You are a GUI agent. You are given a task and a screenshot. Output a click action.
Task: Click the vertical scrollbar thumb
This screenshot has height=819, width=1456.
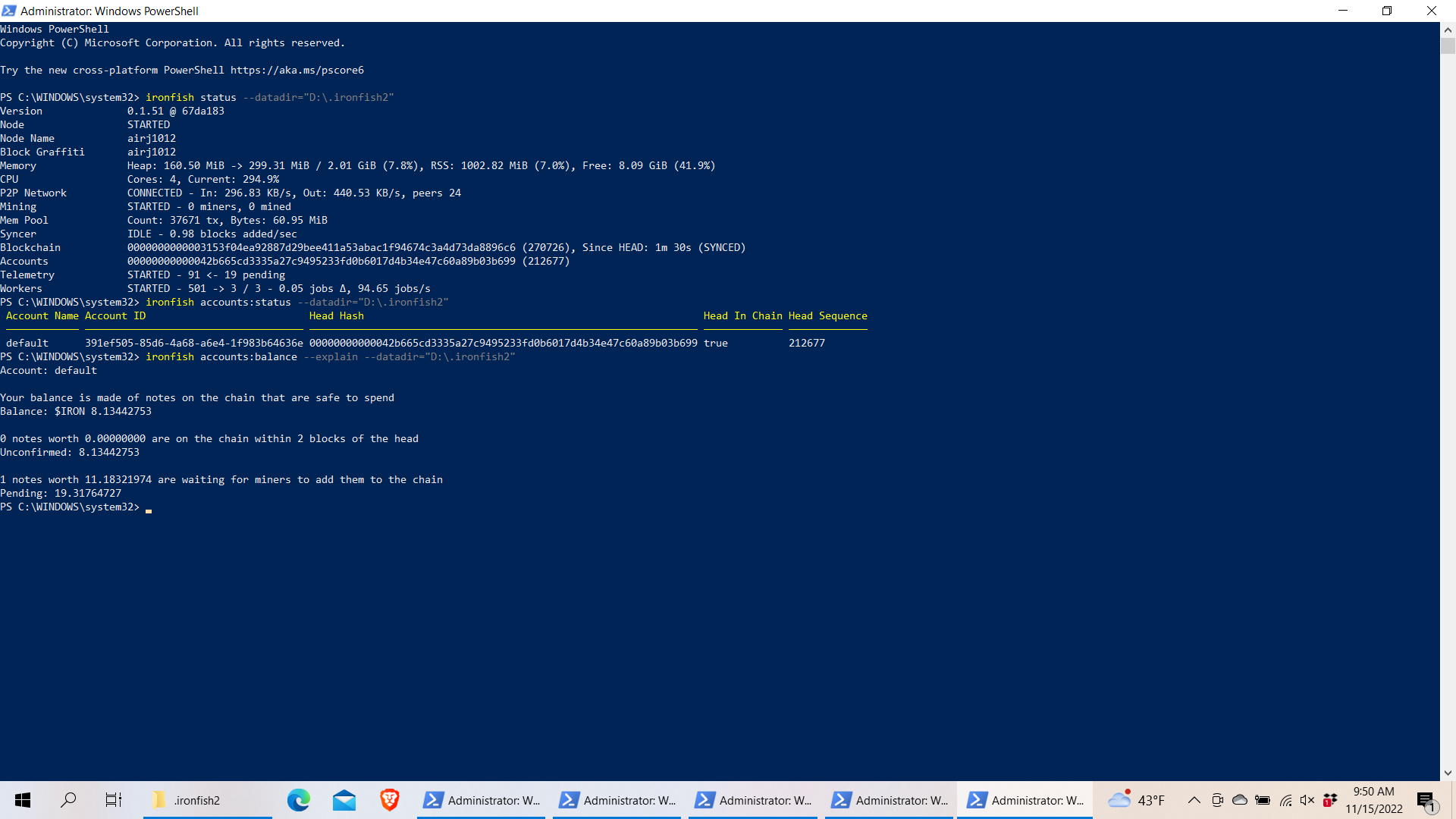coord(1448,45)
